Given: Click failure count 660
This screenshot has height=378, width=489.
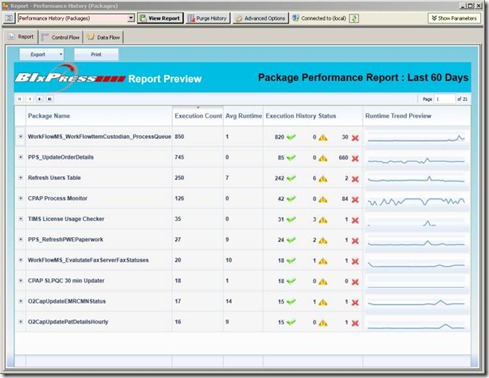Looking at the screenshot, I should 343,157.
